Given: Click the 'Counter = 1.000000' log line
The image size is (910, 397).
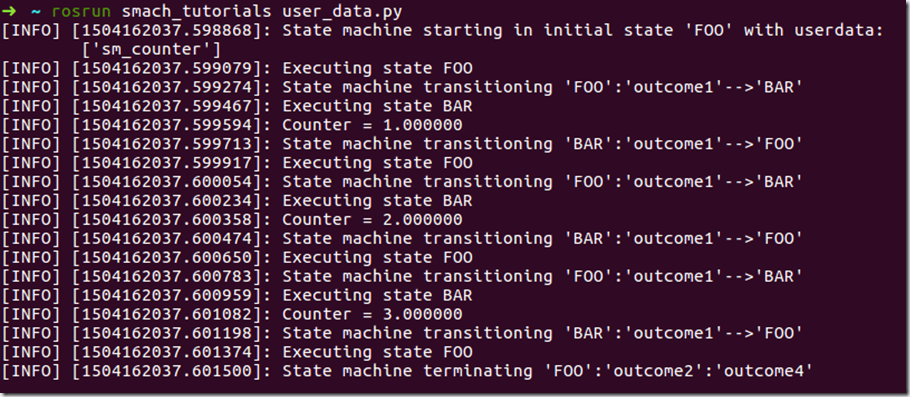Looking at the screenshot, I should (372, 125).
